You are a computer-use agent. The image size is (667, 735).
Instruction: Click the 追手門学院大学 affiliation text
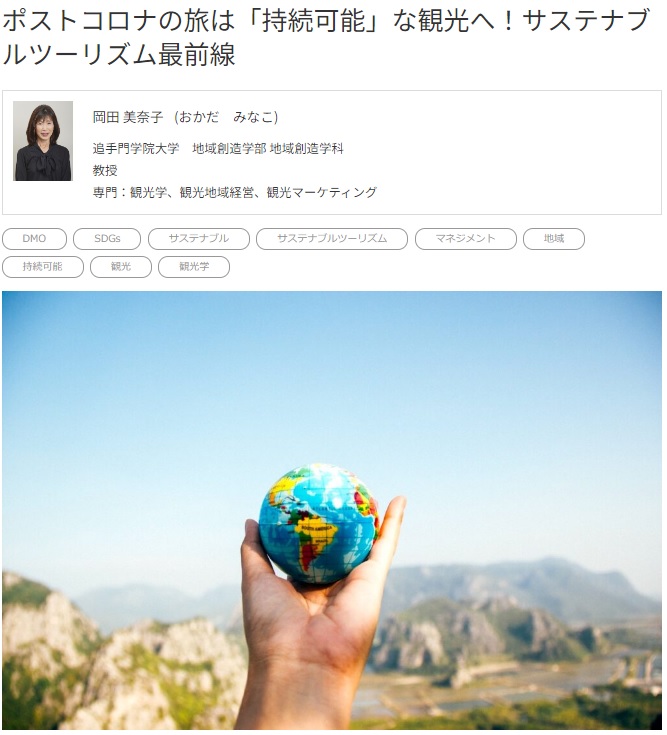click(136, 149)
